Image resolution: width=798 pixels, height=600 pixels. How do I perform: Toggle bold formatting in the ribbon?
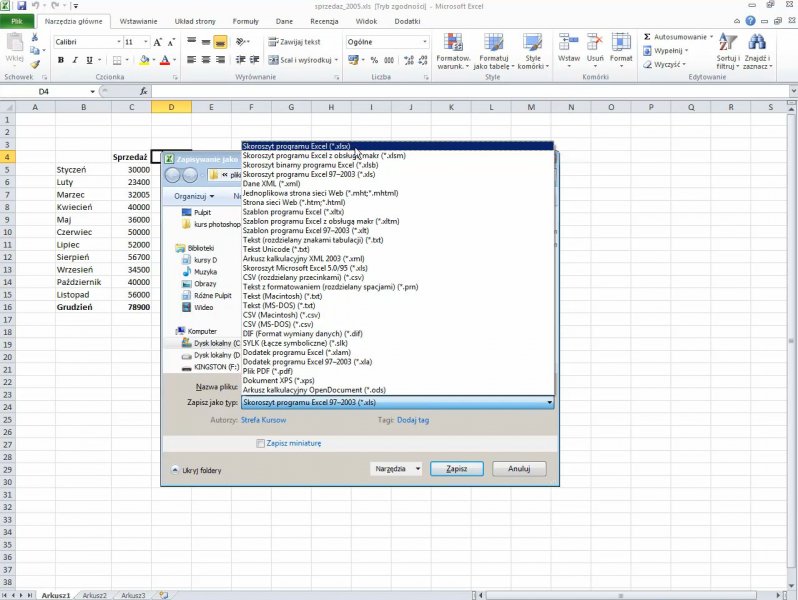[x=61, y=60]
